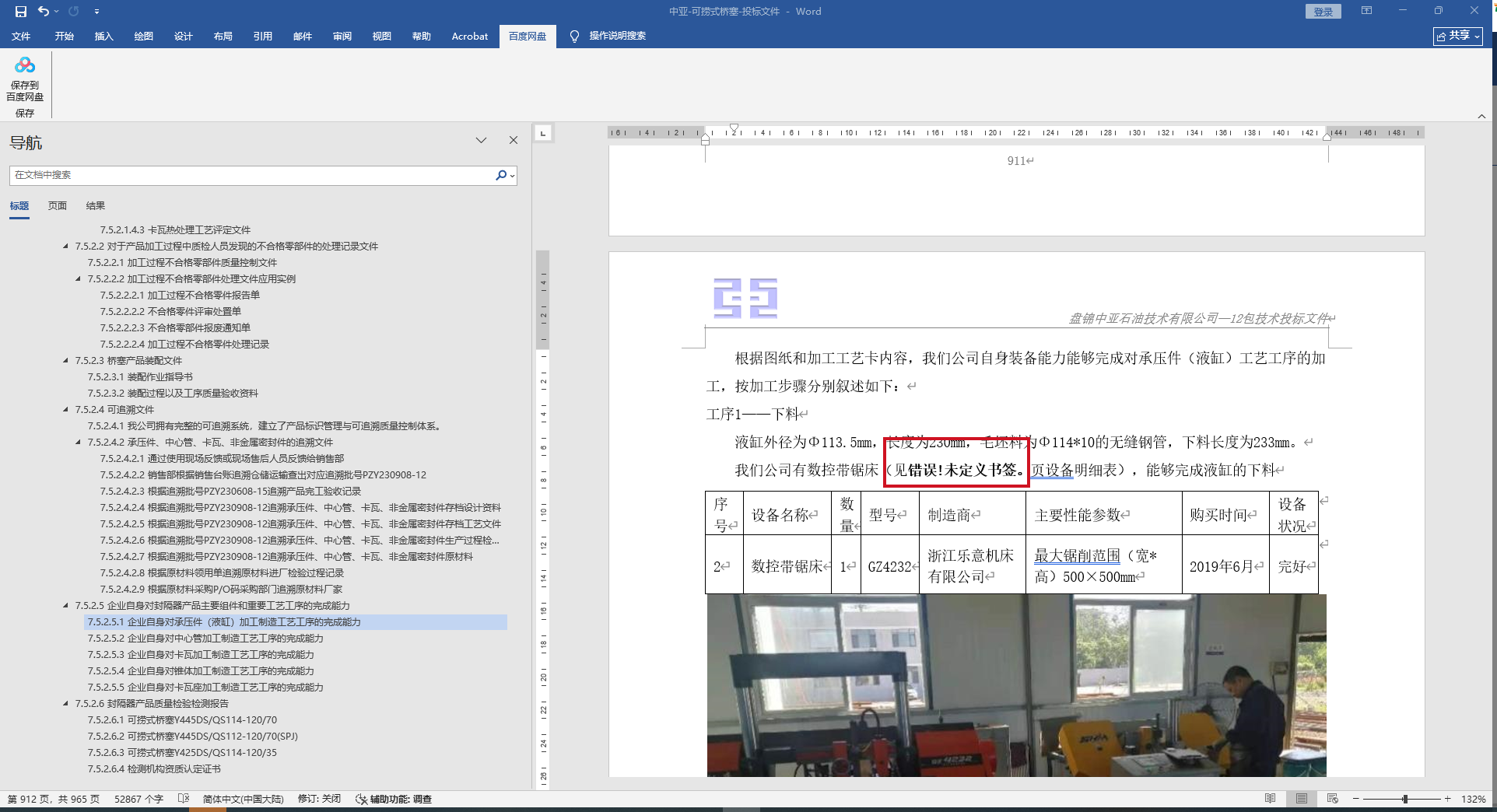The height and width of the screenshot is (812, 1497).
Task: Click the right indent marker on ruler
Action: click(1327, 137)
